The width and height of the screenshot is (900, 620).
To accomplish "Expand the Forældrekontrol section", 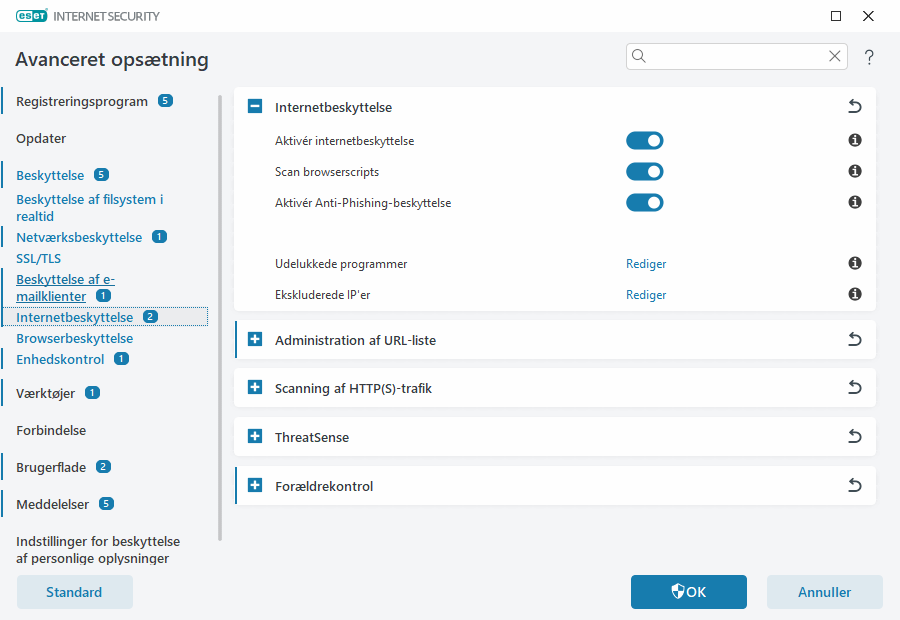I will pyautogui.click(x=255, y=486).
